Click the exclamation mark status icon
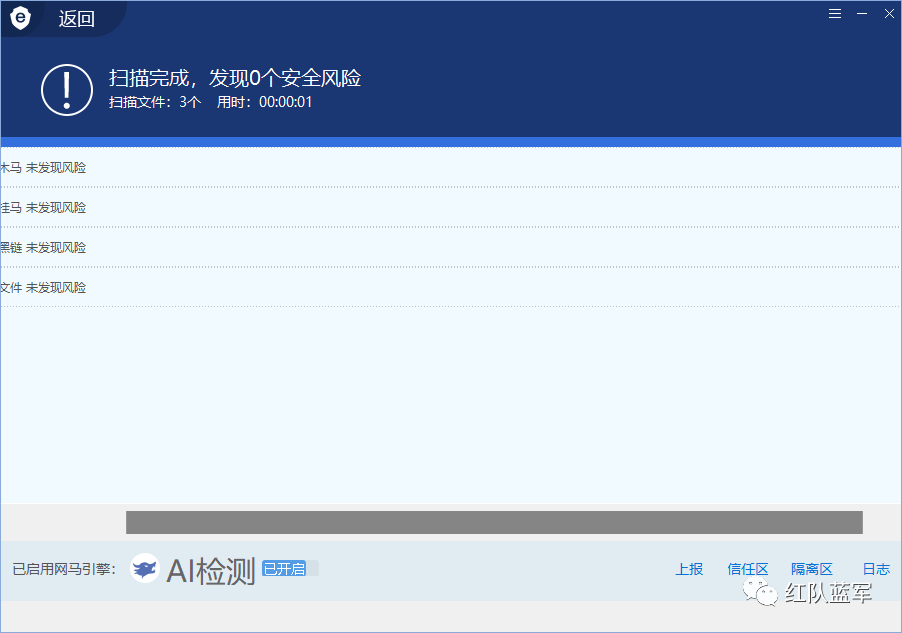Screen dimensions: 902x633 pyautogui.click(x=67, y=90)
